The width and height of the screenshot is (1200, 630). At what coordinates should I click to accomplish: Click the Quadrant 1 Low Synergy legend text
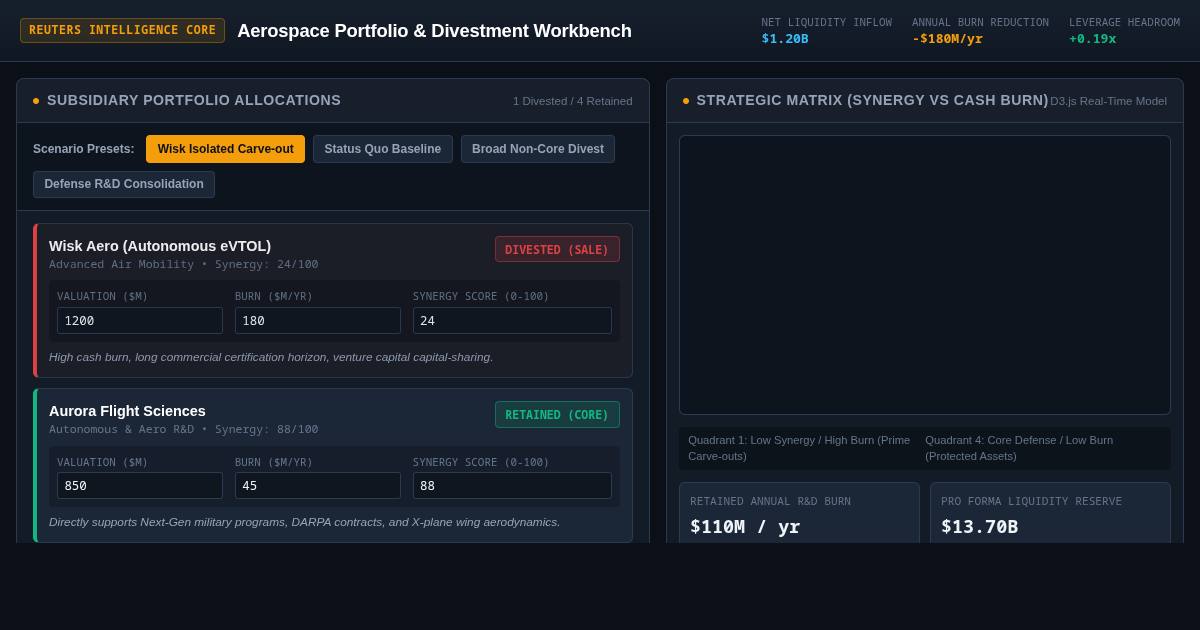pos(800,448)
